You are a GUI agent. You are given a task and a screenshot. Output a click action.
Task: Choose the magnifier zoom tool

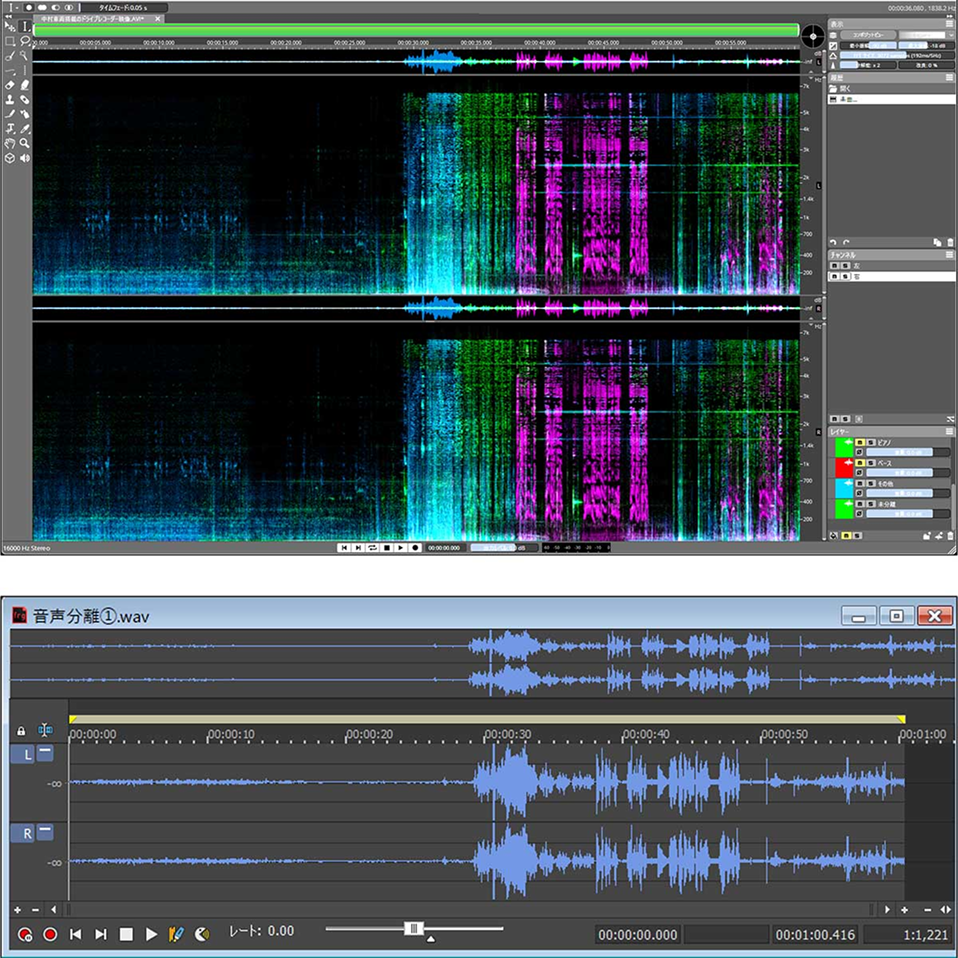[x=24, y=143]
